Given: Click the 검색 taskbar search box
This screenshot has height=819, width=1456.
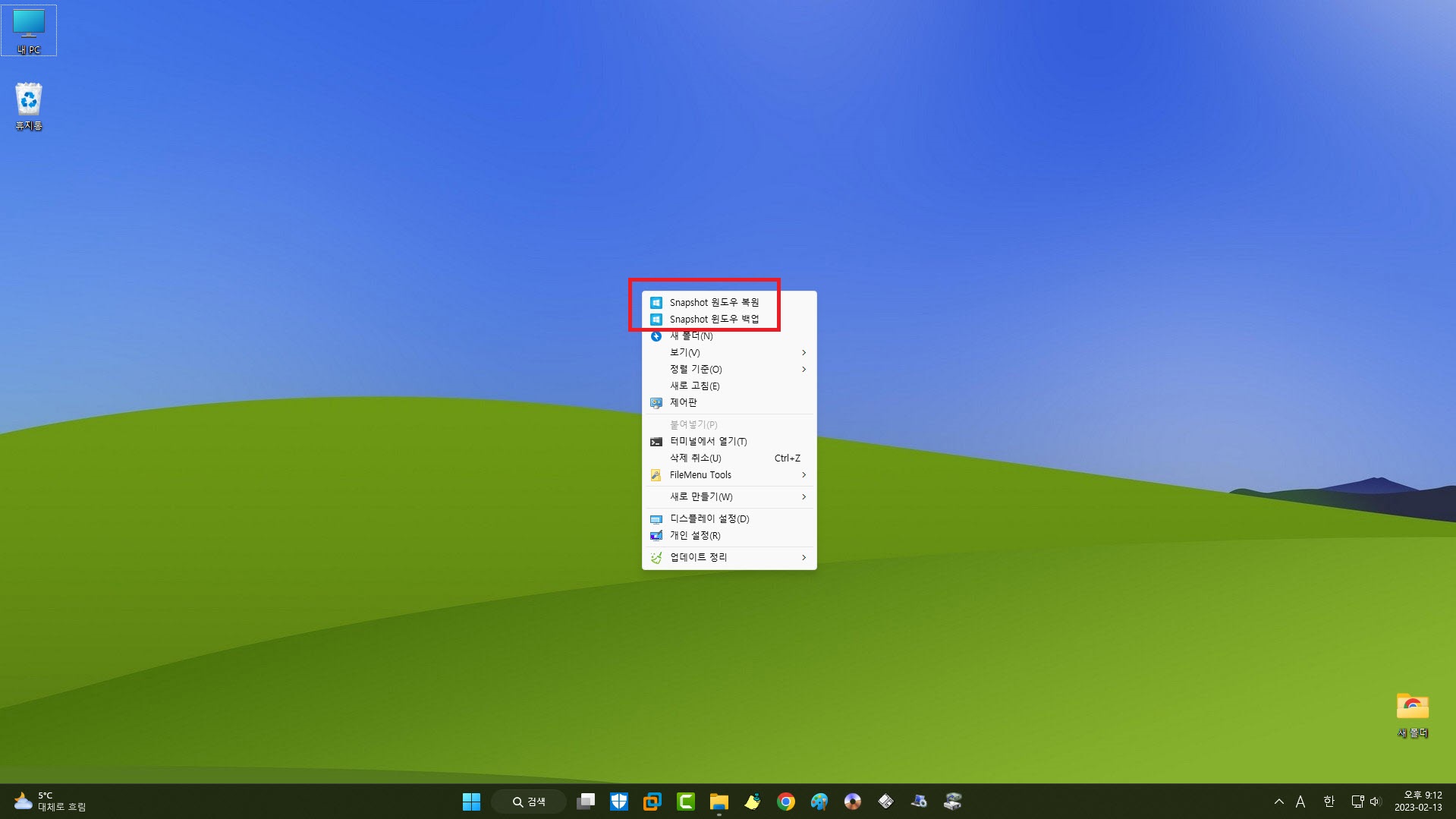Looking at the screenshot, I should tap(529, 802).
